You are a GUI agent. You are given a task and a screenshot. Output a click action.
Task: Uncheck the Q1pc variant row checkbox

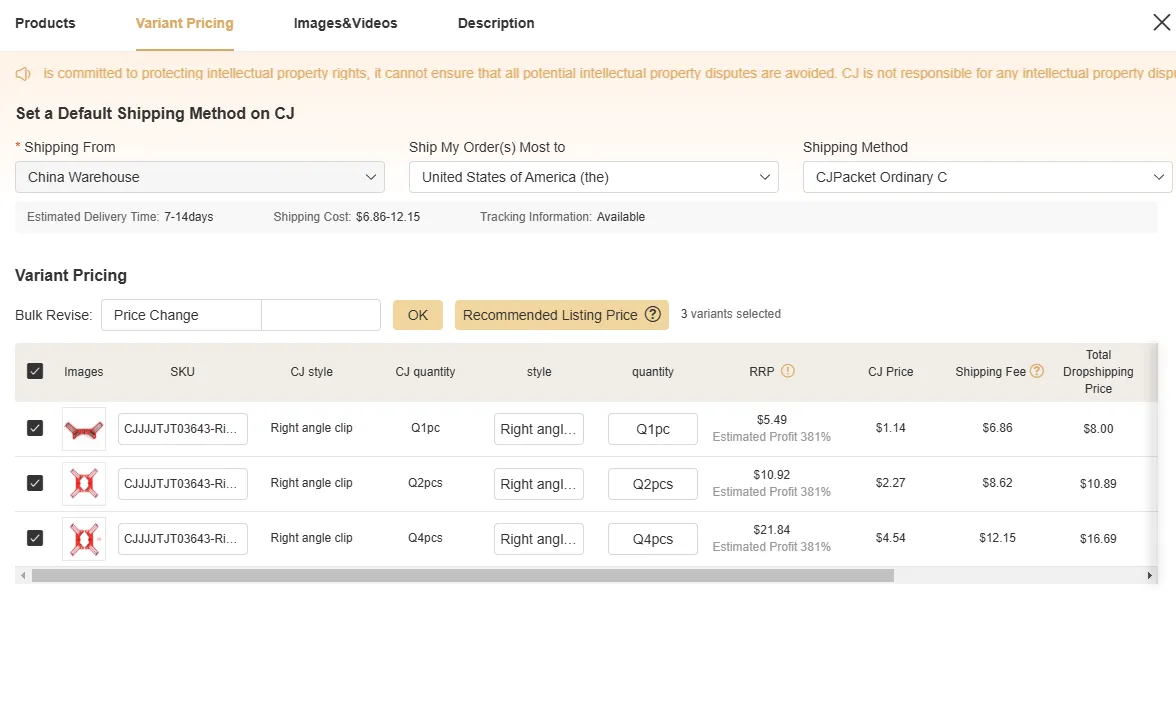(x=35, y=428)
